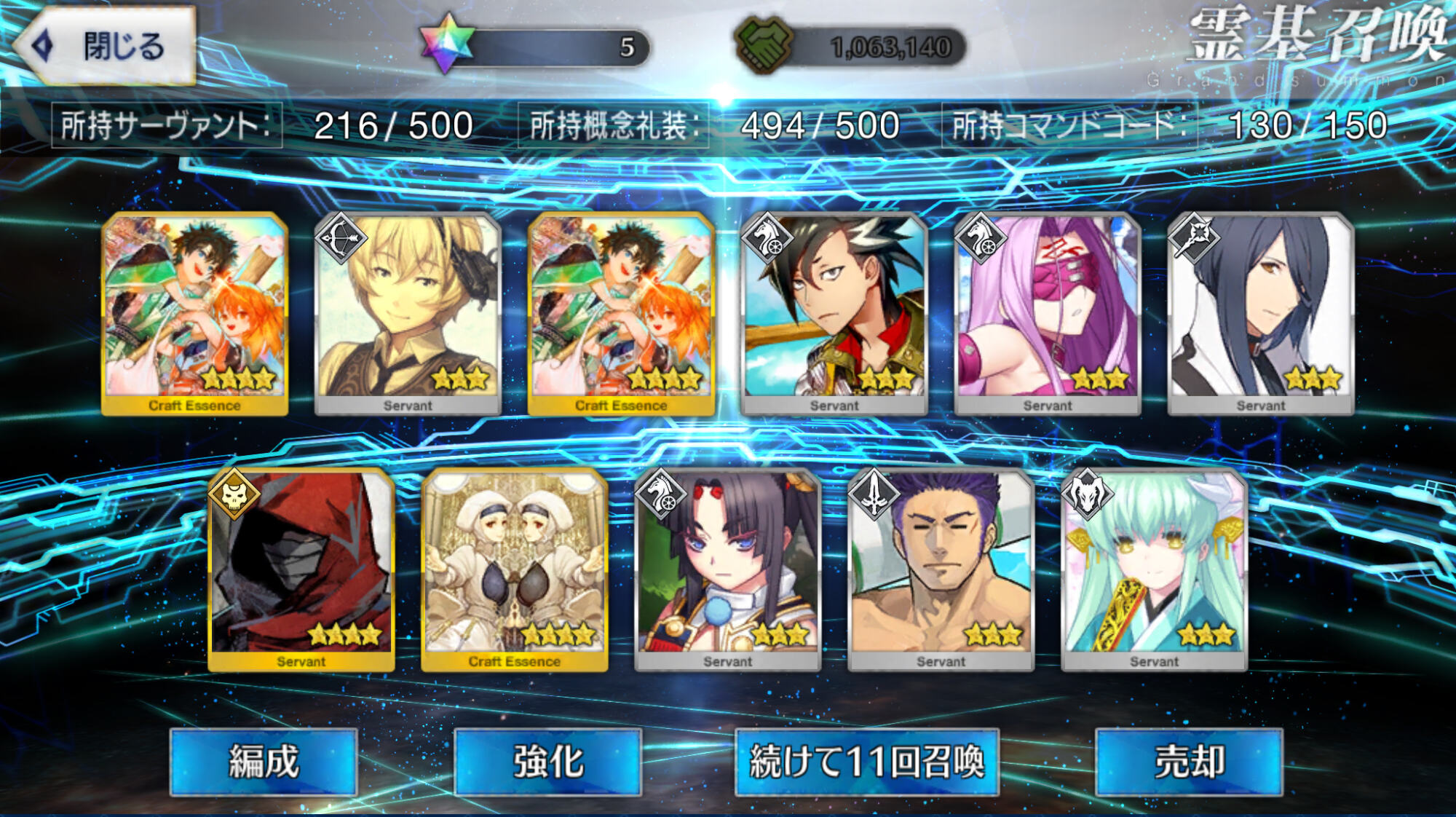Click the 所持サーヴァント servant count label
1456x817 pixels.
click(167, 126)
